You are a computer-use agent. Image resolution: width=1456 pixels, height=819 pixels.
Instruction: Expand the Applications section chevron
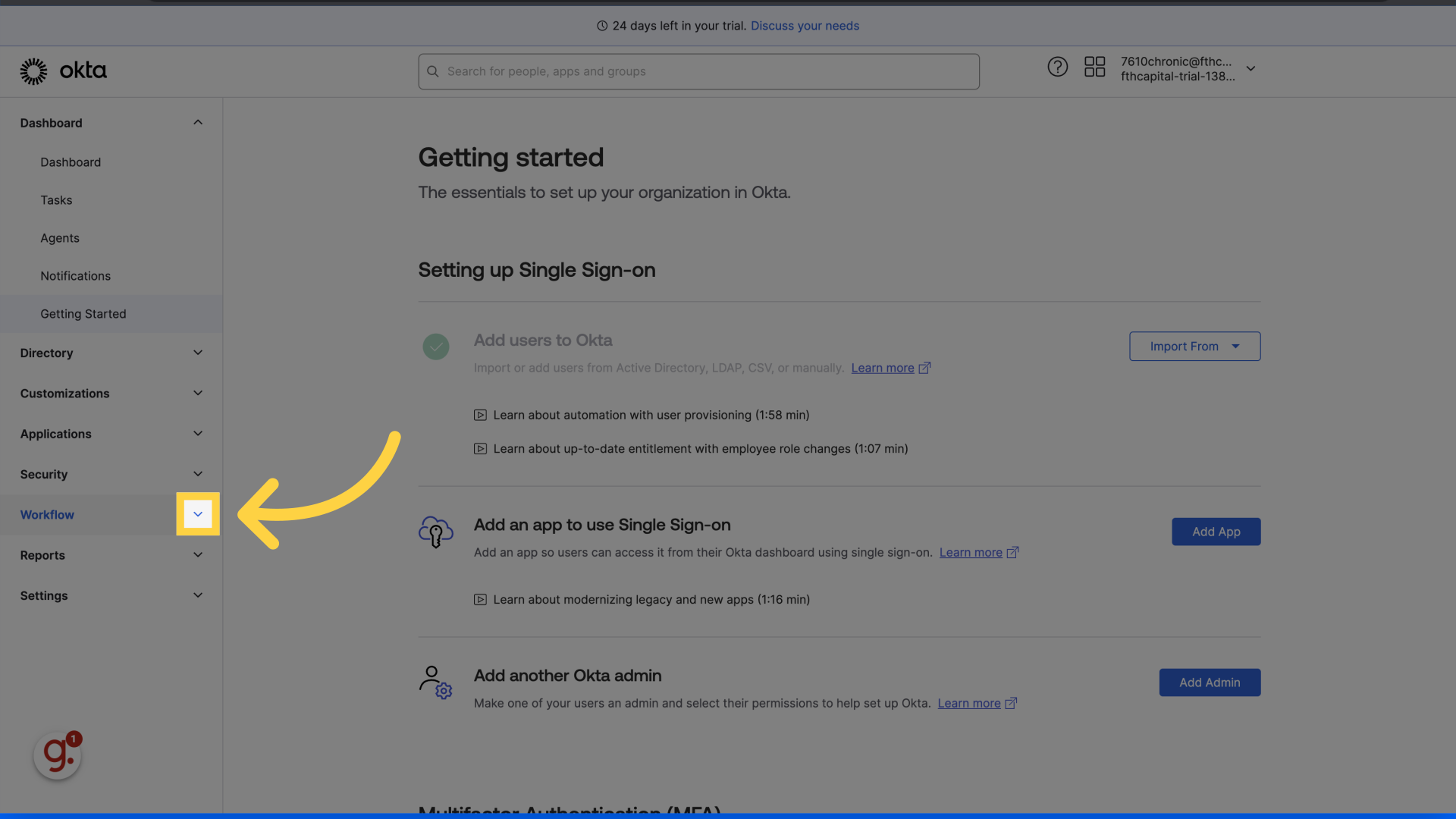pos(198,434)
